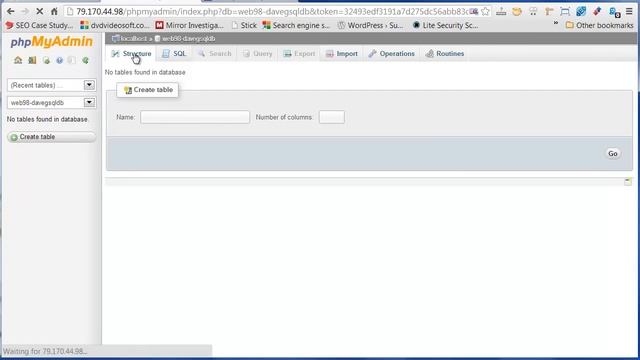The width and height of the screenshot is (640, 360).
Task: Expand the bookmarks overflow chevron
Action: point(556,24)
